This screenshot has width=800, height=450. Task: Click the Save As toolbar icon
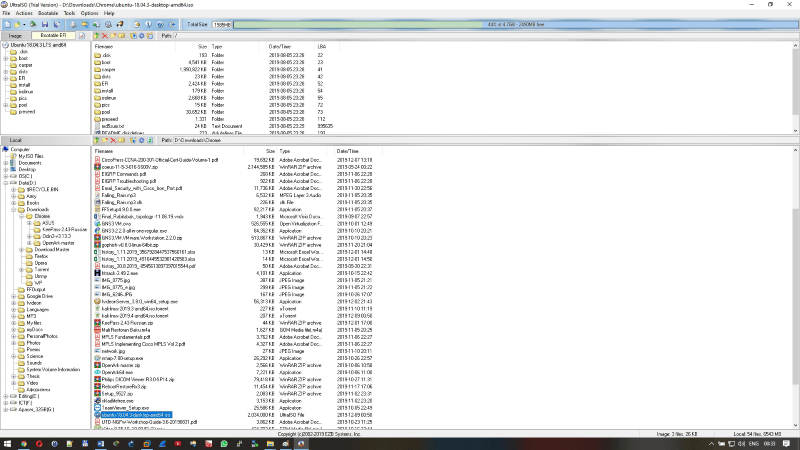(57, 24)
